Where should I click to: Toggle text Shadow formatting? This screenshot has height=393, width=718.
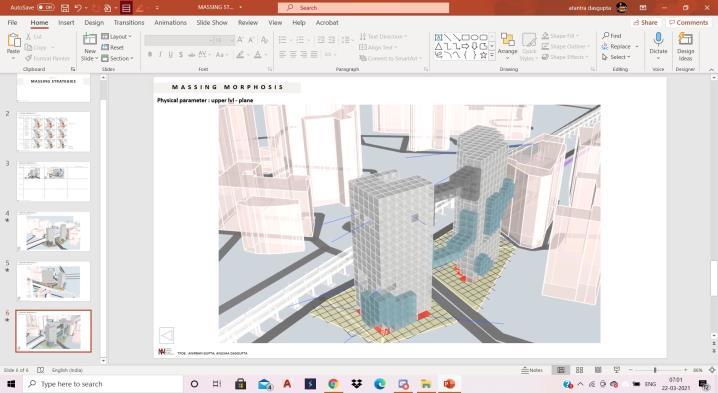pyautogui.click(x=181, y=55)
